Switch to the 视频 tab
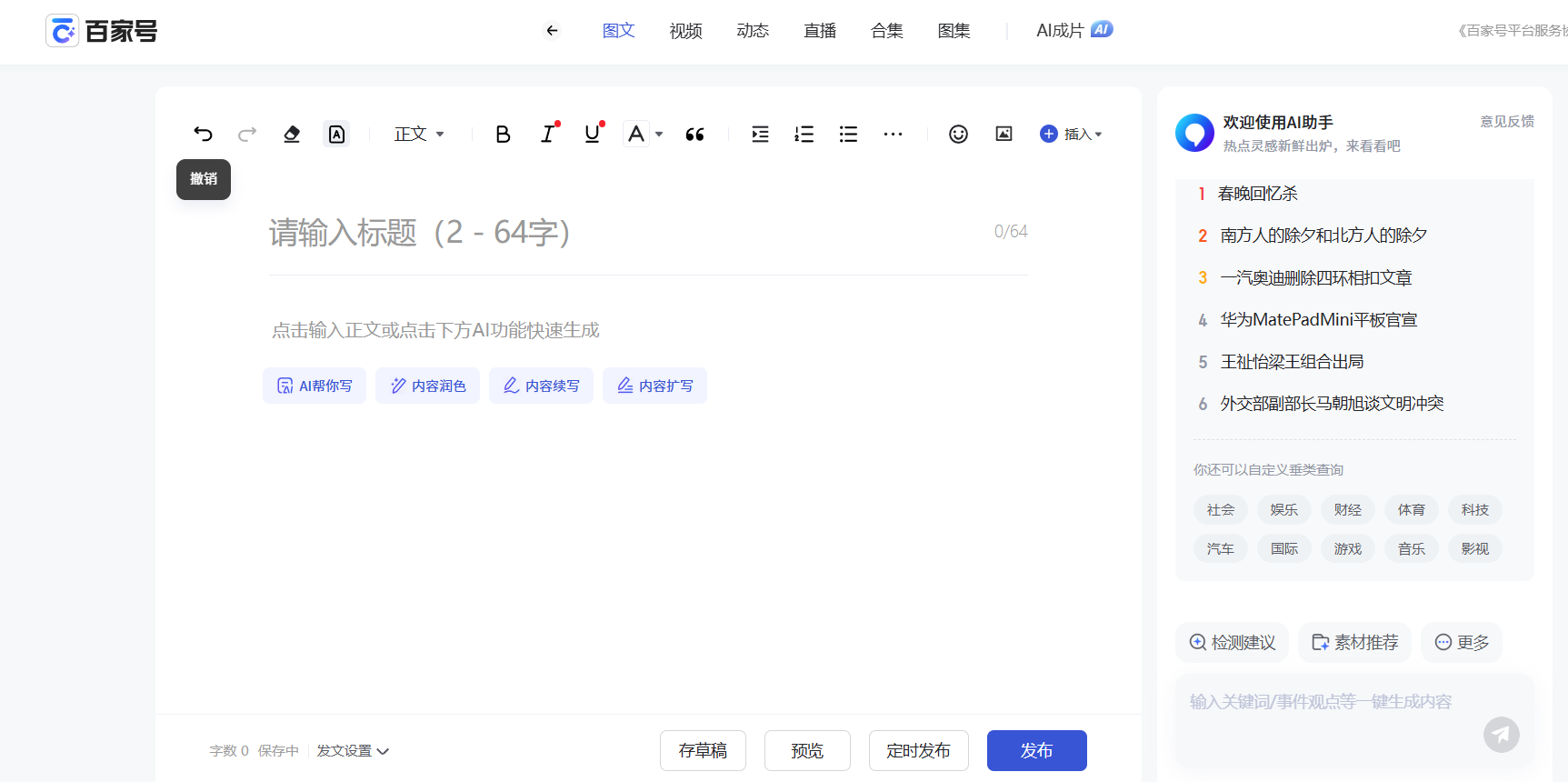 [686, 31]
